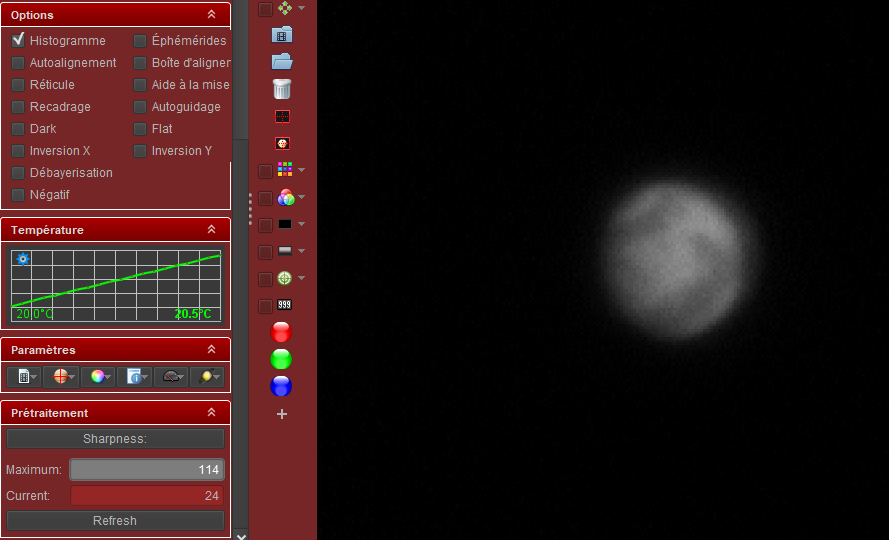Select the red channel ball
The height and width of the screenshot is (540, 889).
coord(281,332)
